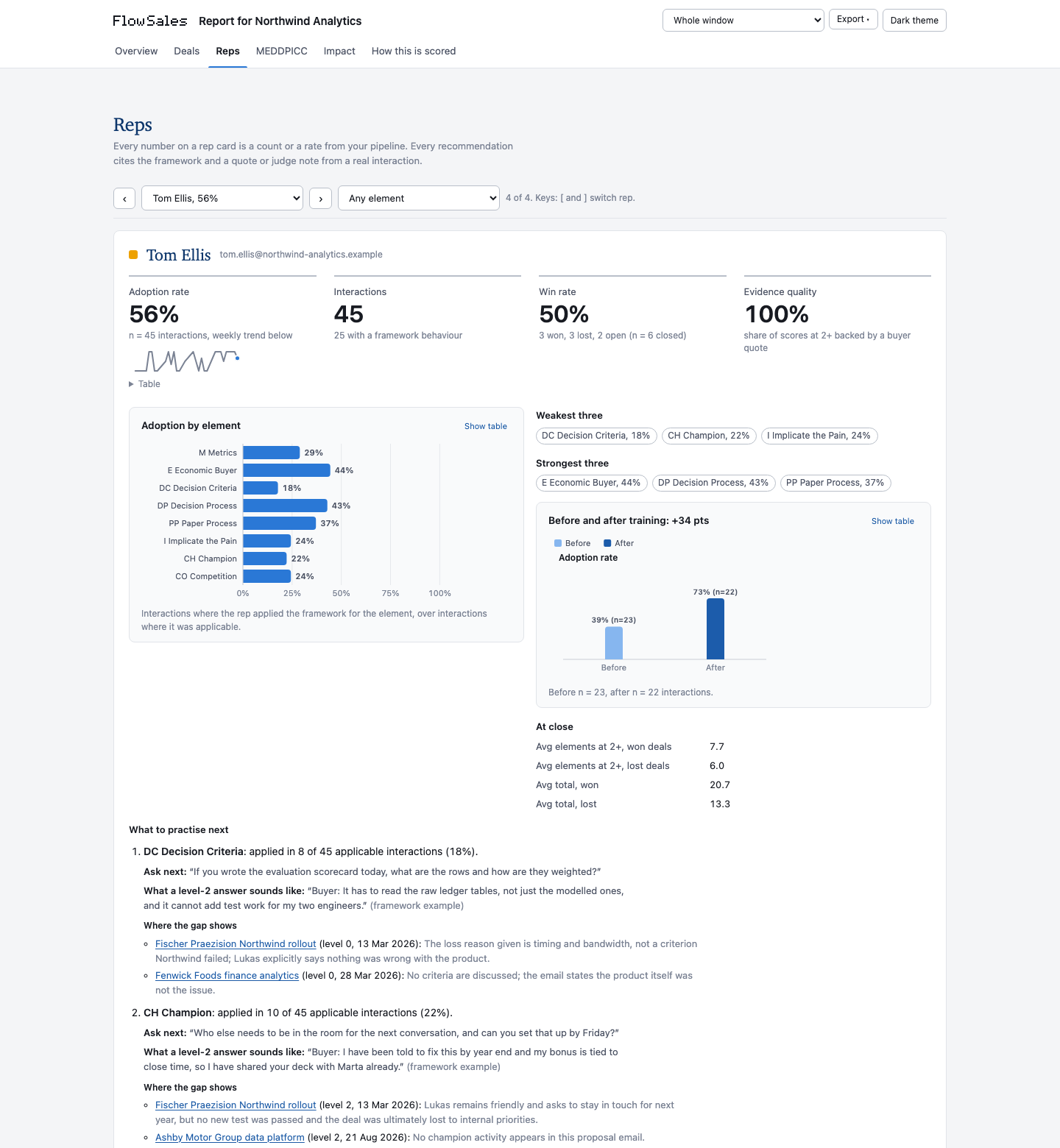Click the 73% After bar in the training chart
1060x1148 pixels.
tap(715, 629)
